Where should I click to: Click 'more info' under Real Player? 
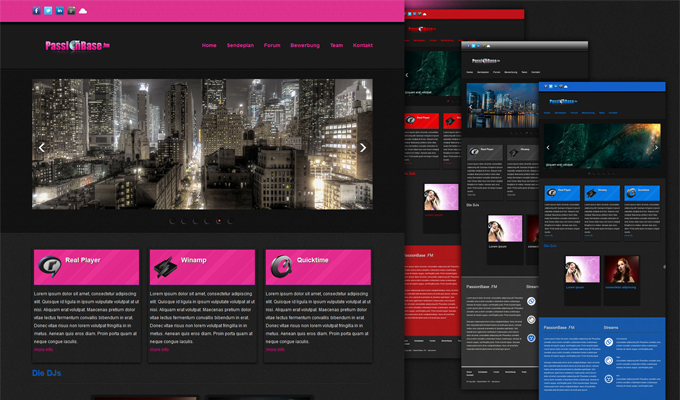pyautogui.click(x=44, y=350)
